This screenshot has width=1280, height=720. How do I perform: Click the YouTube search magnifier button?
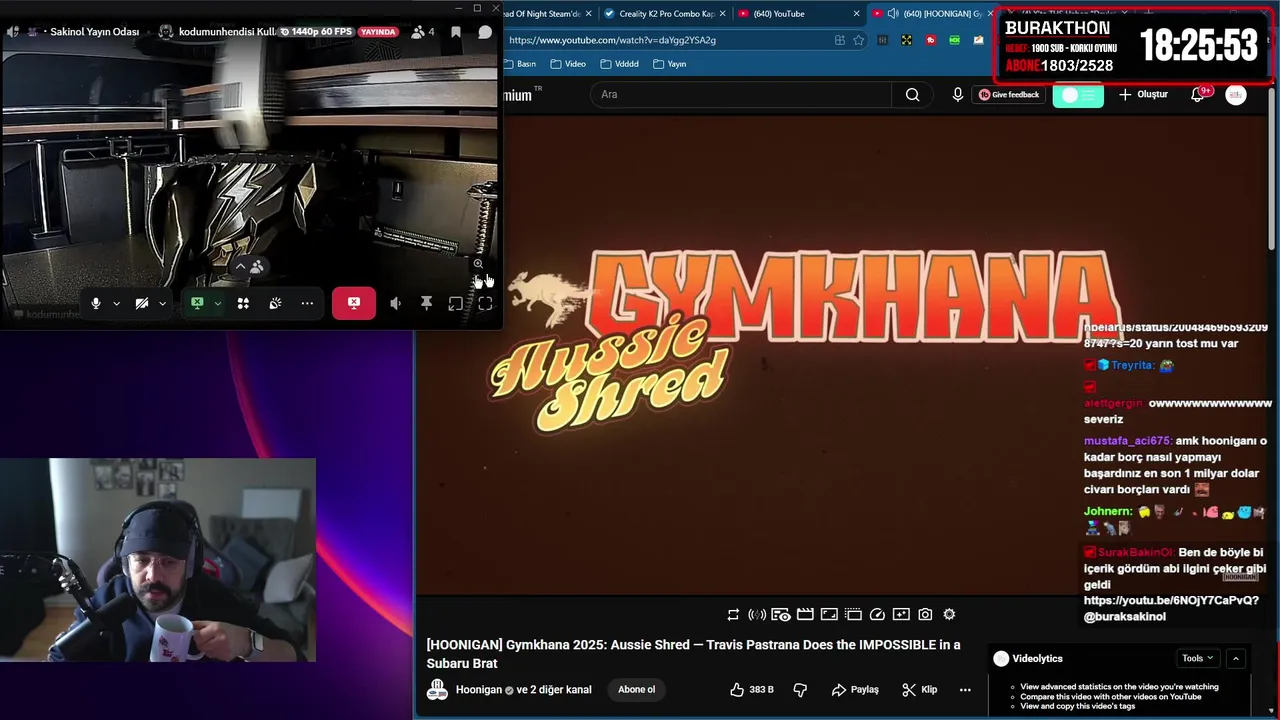(x=912, y=94)
